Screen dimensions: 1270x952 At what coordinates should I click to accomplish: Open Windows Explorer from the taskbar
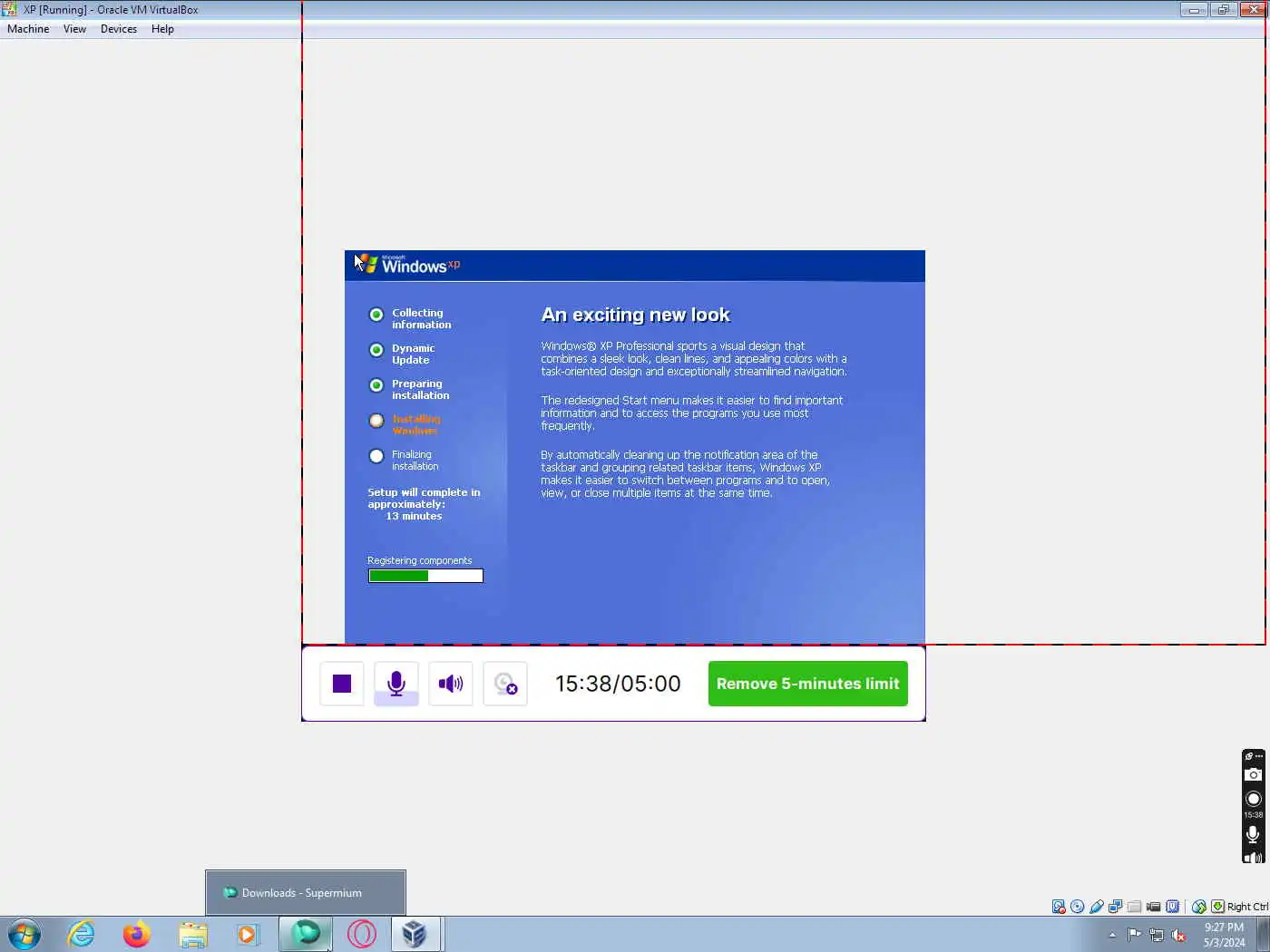(193, 934)
